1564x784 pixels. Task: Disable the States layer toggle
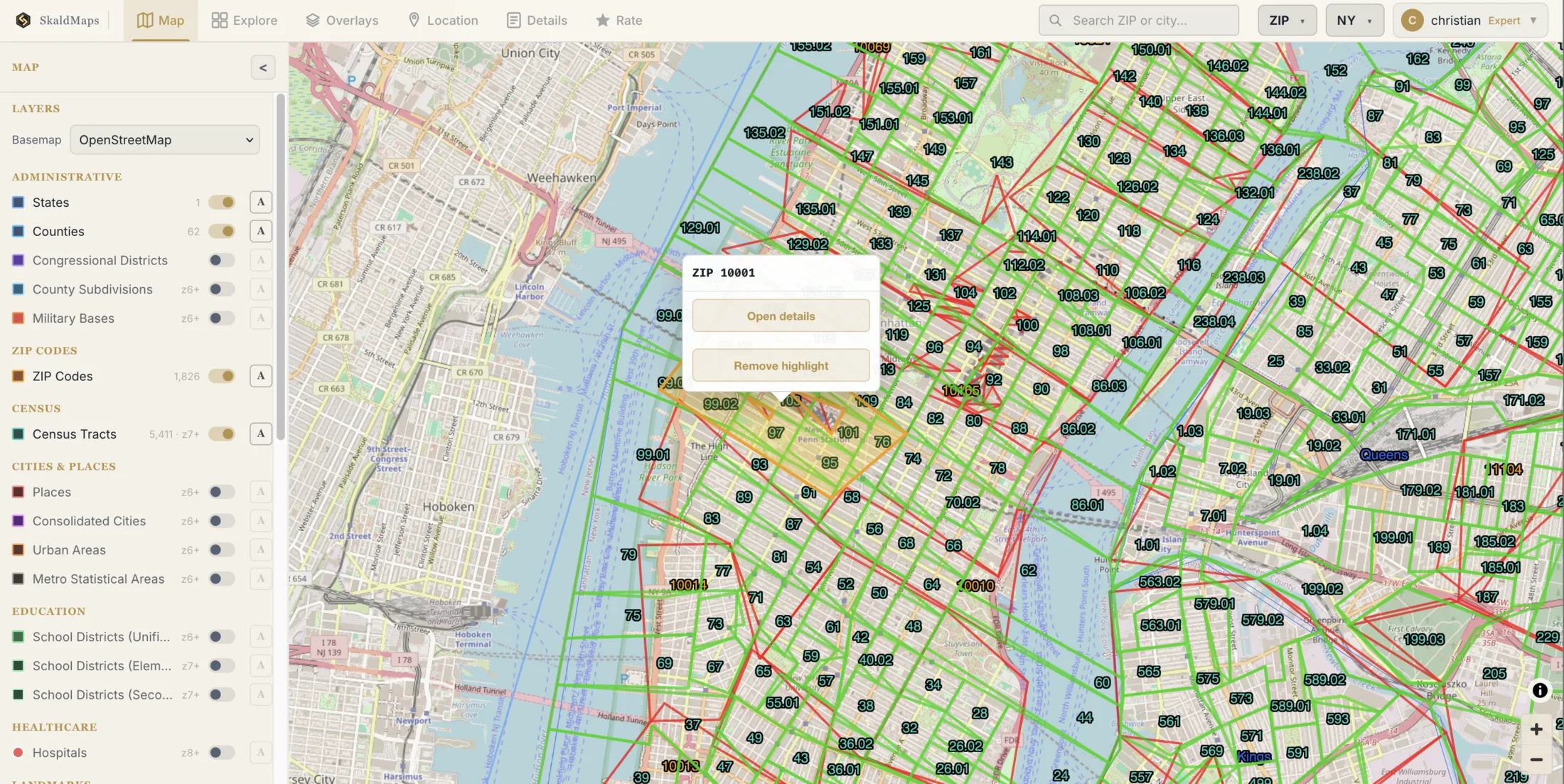pos(222,202)
